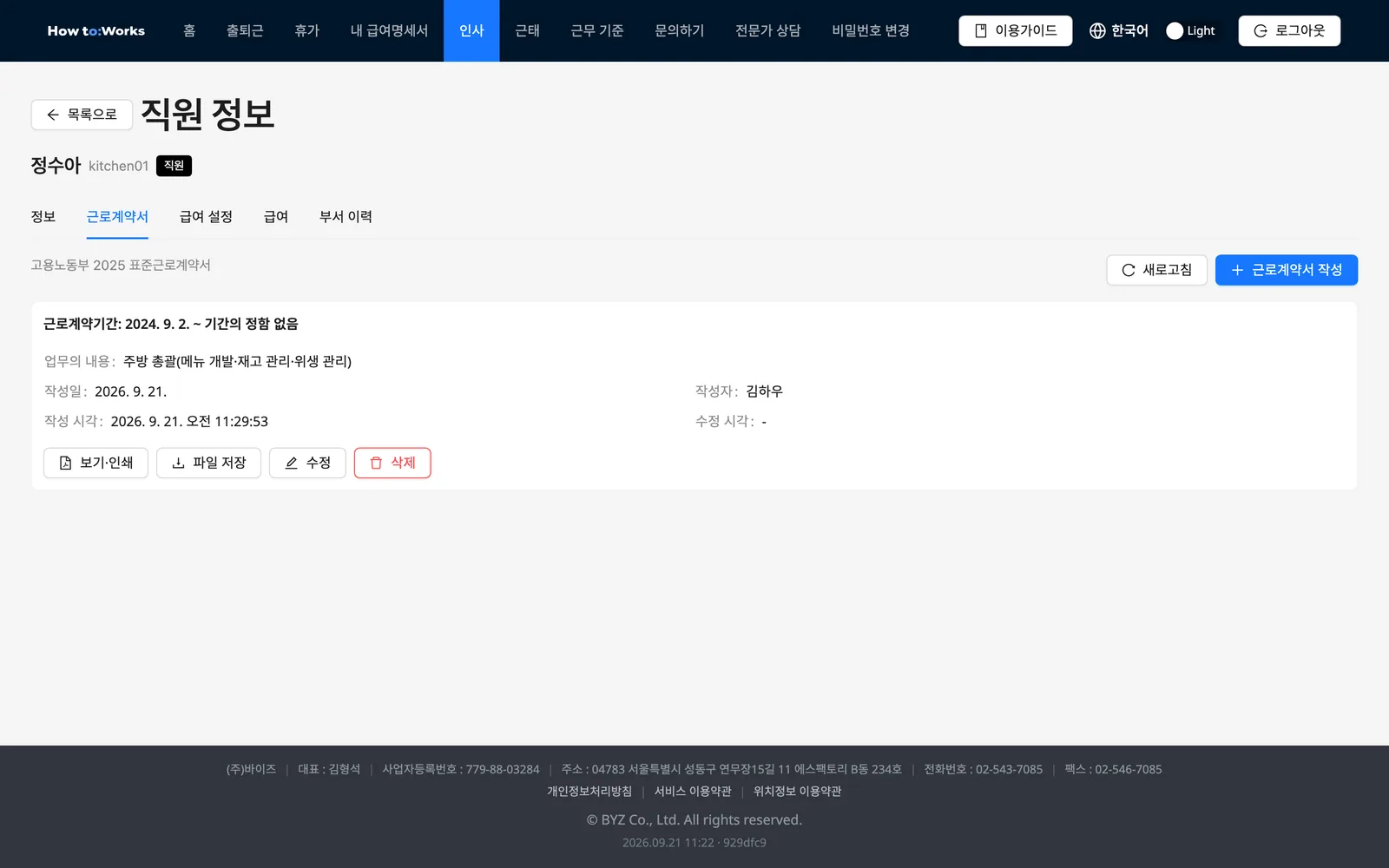
Task: Click the 업무의 내용 value 주방 총괄
Action: (x=237, y=361)
